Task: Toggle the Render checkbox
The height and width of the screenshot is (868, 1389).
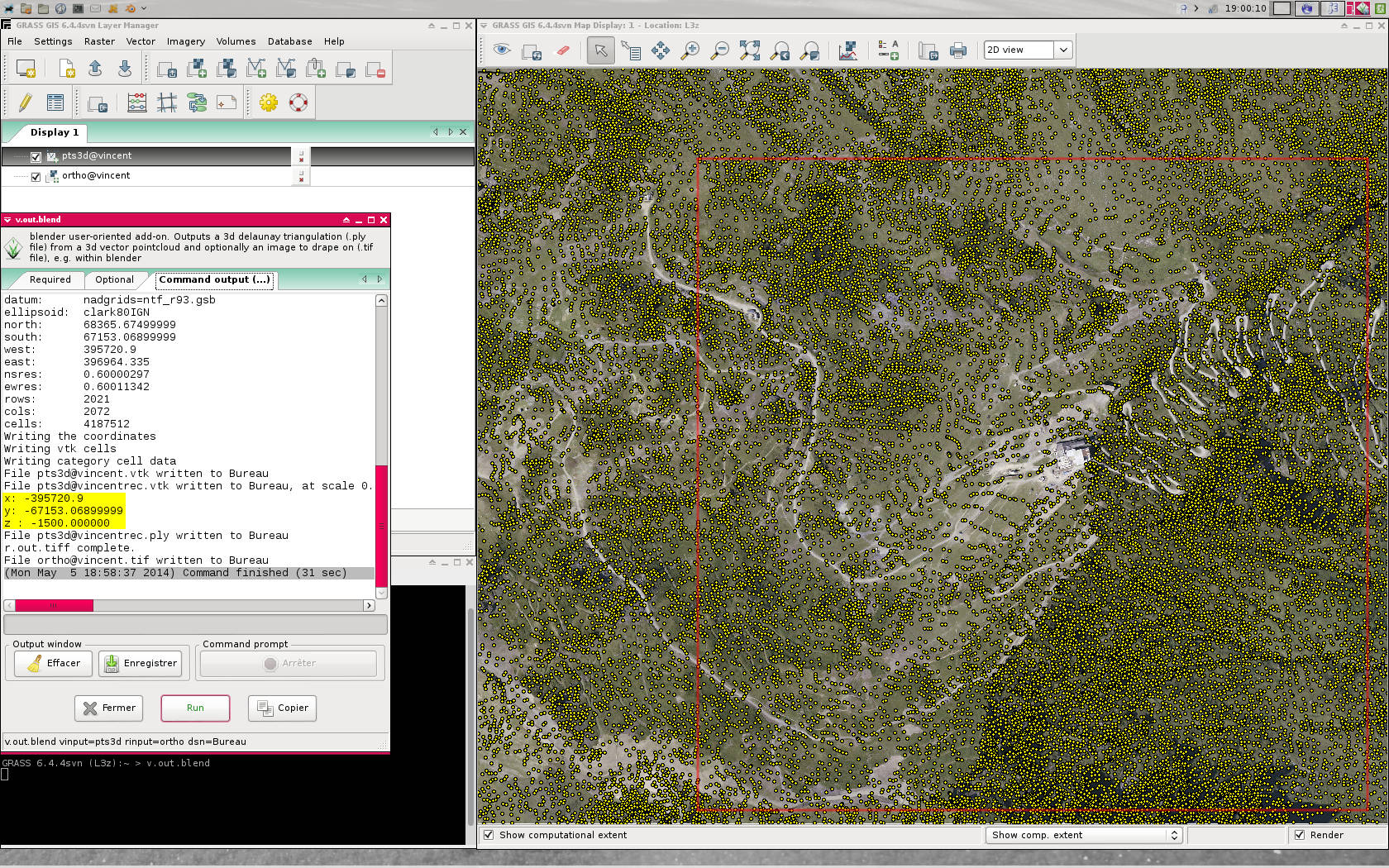Action: 1300,835
